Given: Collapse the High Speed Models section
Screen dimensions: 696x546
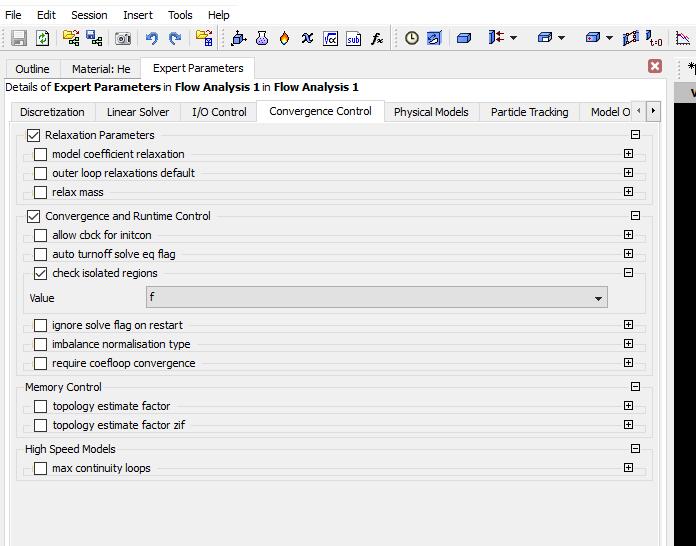Looking at the screenshot, I should (x=635, y=449).
